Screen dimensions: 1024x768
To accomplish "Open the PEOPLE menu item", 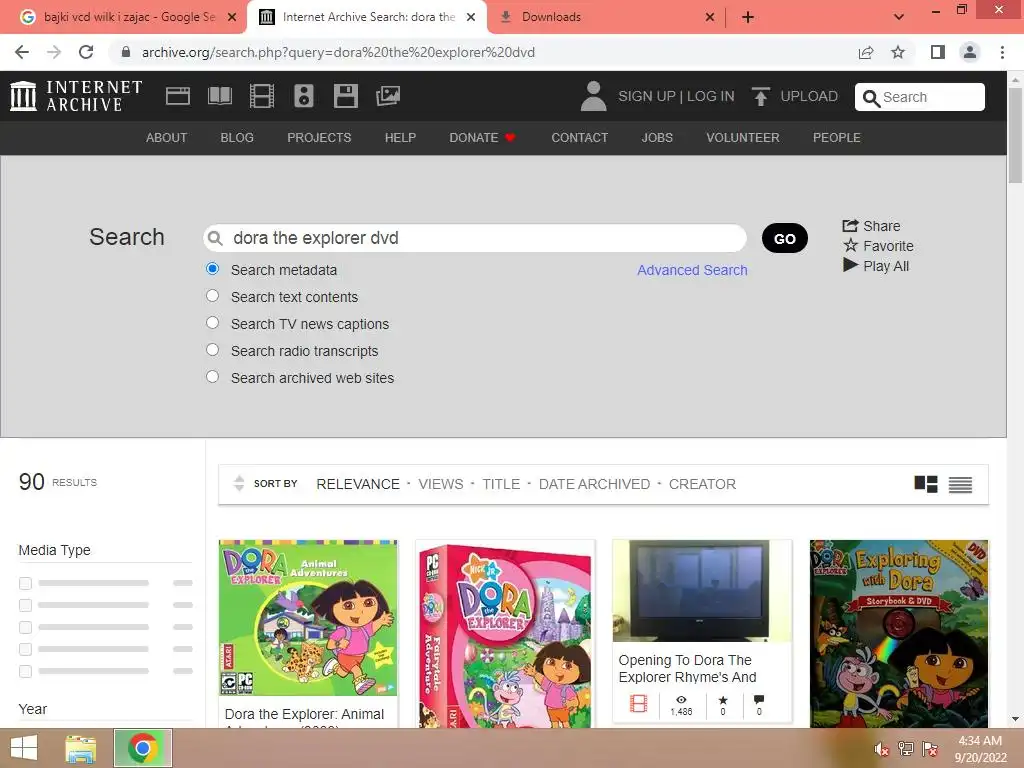I will [x=837, y=138].
